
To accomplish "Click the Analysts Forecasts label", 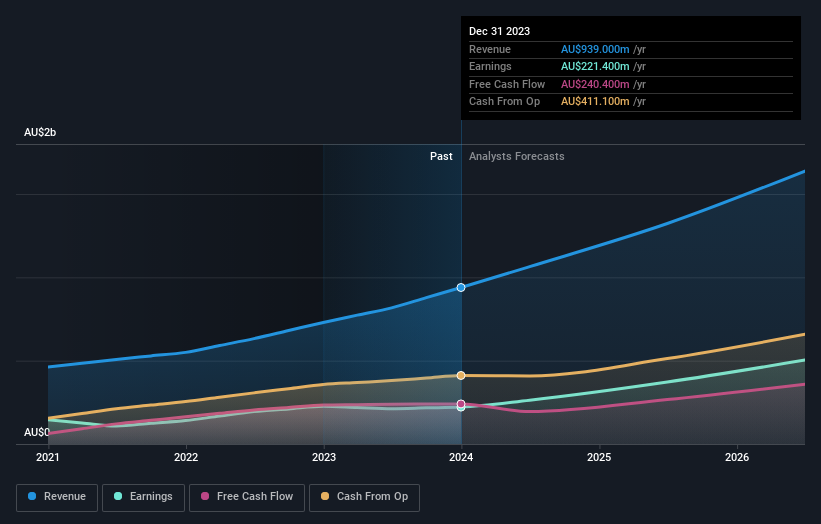I will (516, 157).
